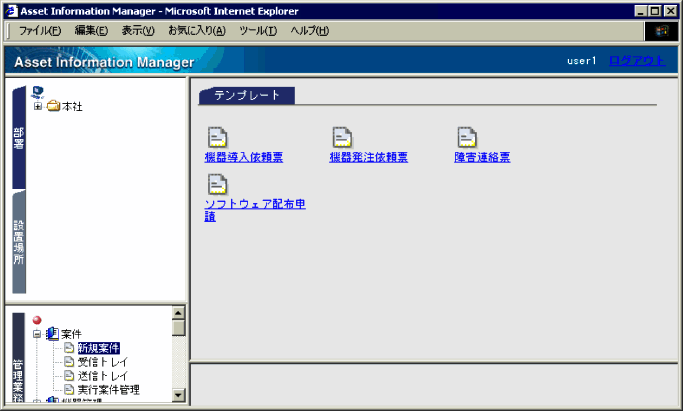Select 実行案件管理 in the tree

(x=108, y=390)
